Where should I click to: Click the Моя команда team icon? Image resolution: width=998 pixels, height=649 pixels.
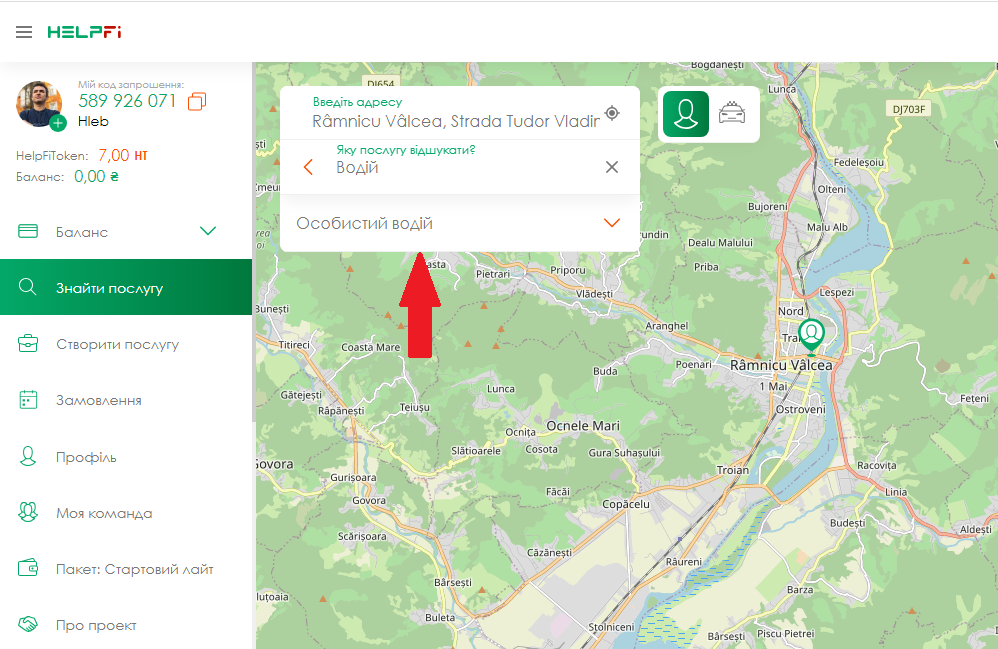(28, 512)
